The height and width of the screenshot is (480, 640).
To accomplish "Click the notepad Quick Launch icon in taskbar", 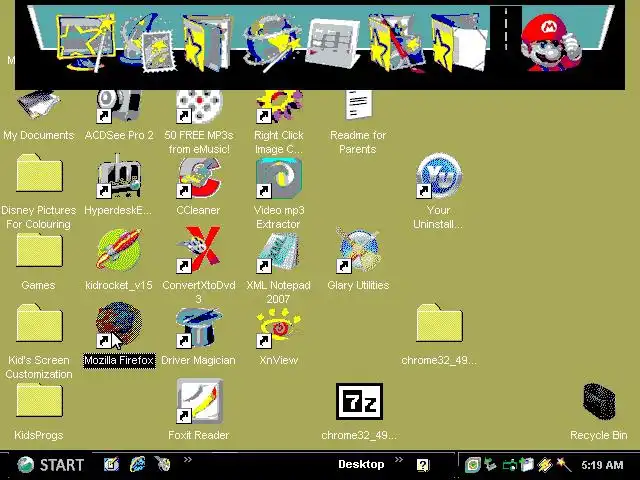I will (111, 464).
